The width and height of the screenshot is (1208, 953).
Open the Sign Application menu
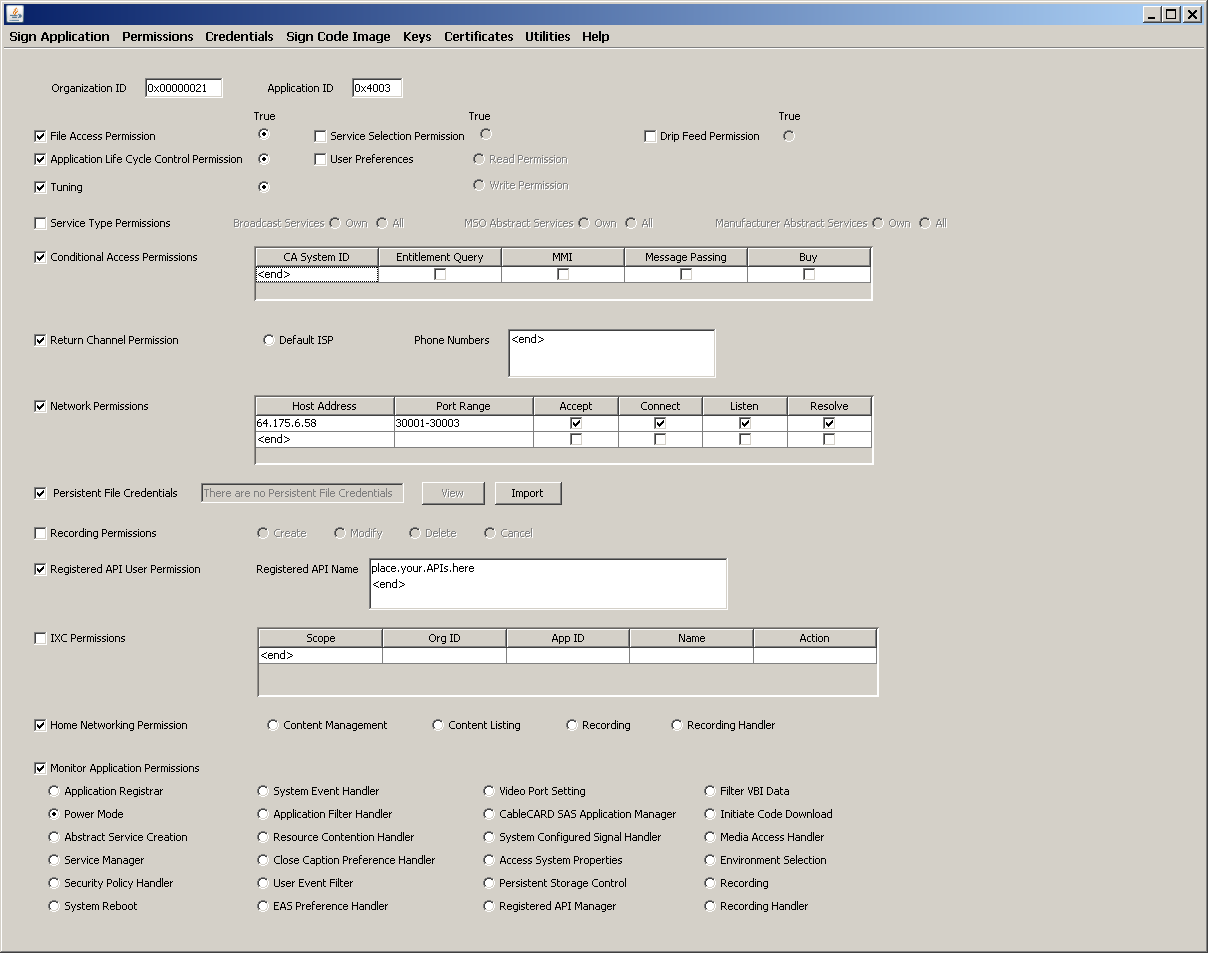click(59, 37)
